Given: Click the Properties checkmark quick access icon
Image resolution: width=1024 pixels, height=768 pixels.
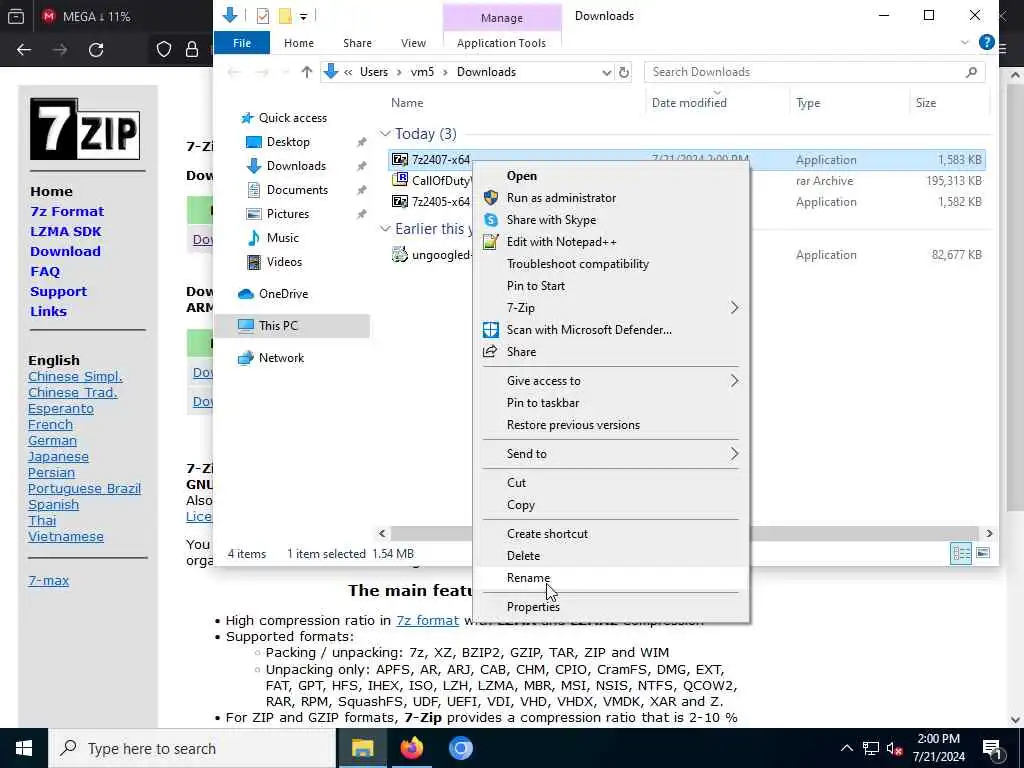Looking at the screenshot, I should (x=263, y=16).
